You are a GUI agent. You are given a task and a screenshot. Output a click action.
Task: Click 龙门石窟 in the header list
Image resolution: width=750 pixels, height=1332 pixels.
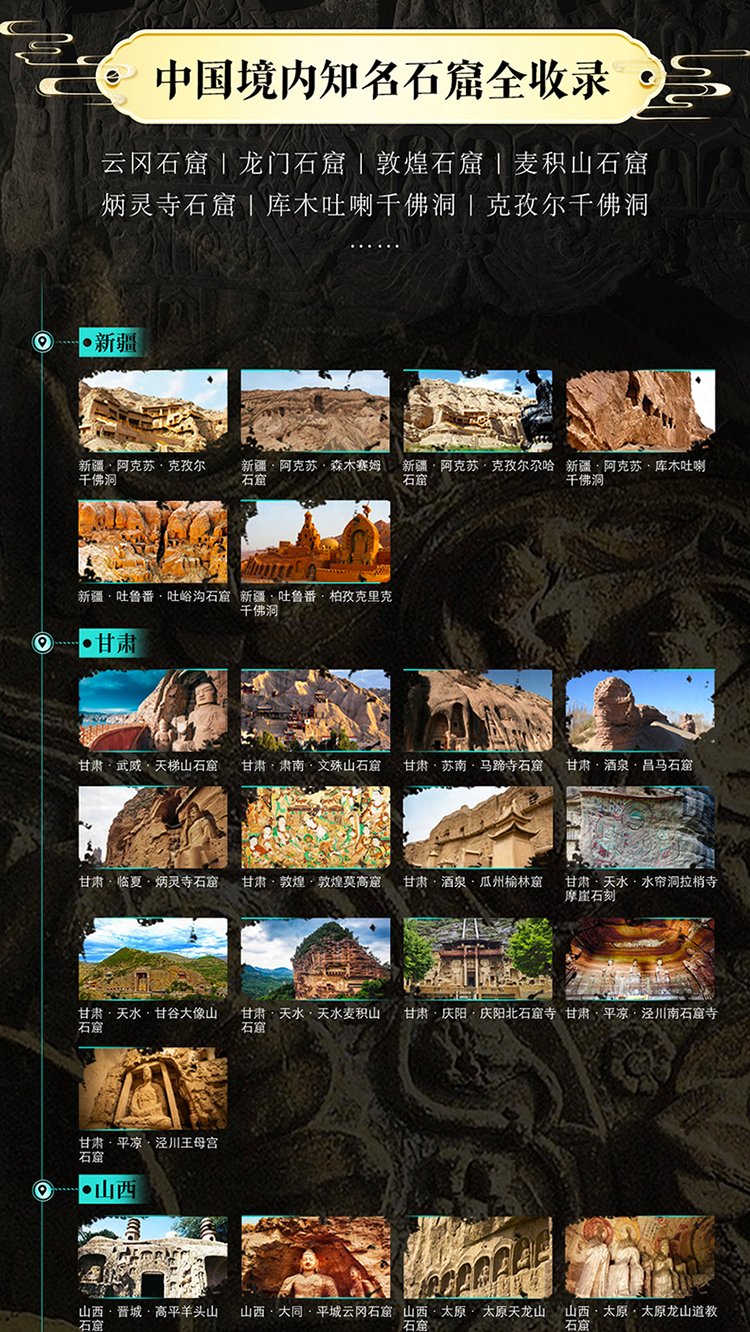click(x=292, y=163)
